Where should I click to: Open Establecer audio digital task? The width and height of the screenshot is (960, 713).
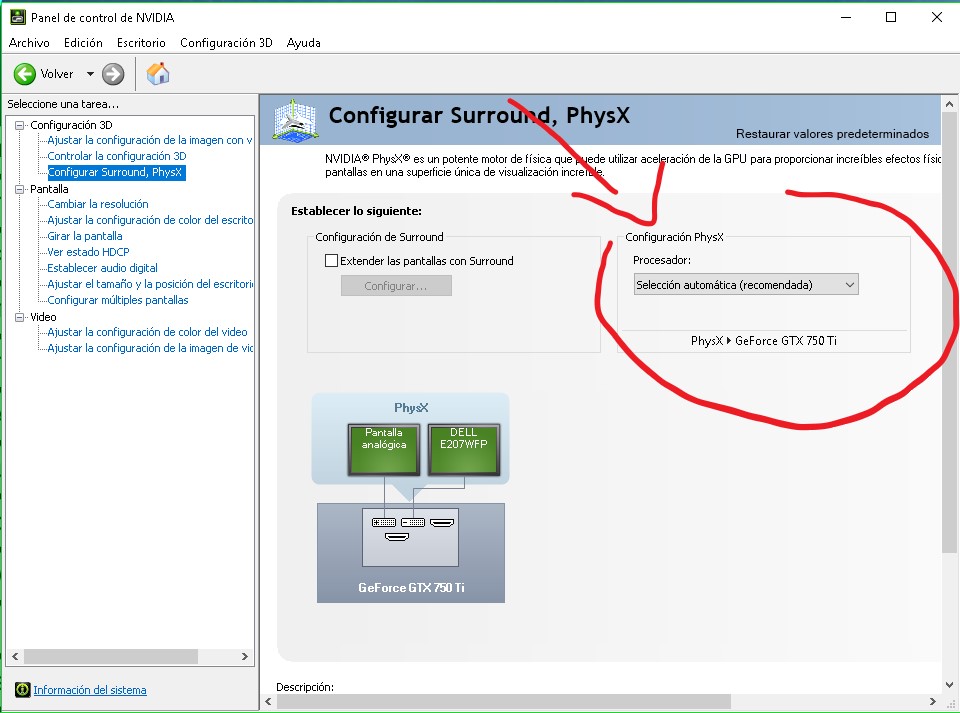(102, 268)
